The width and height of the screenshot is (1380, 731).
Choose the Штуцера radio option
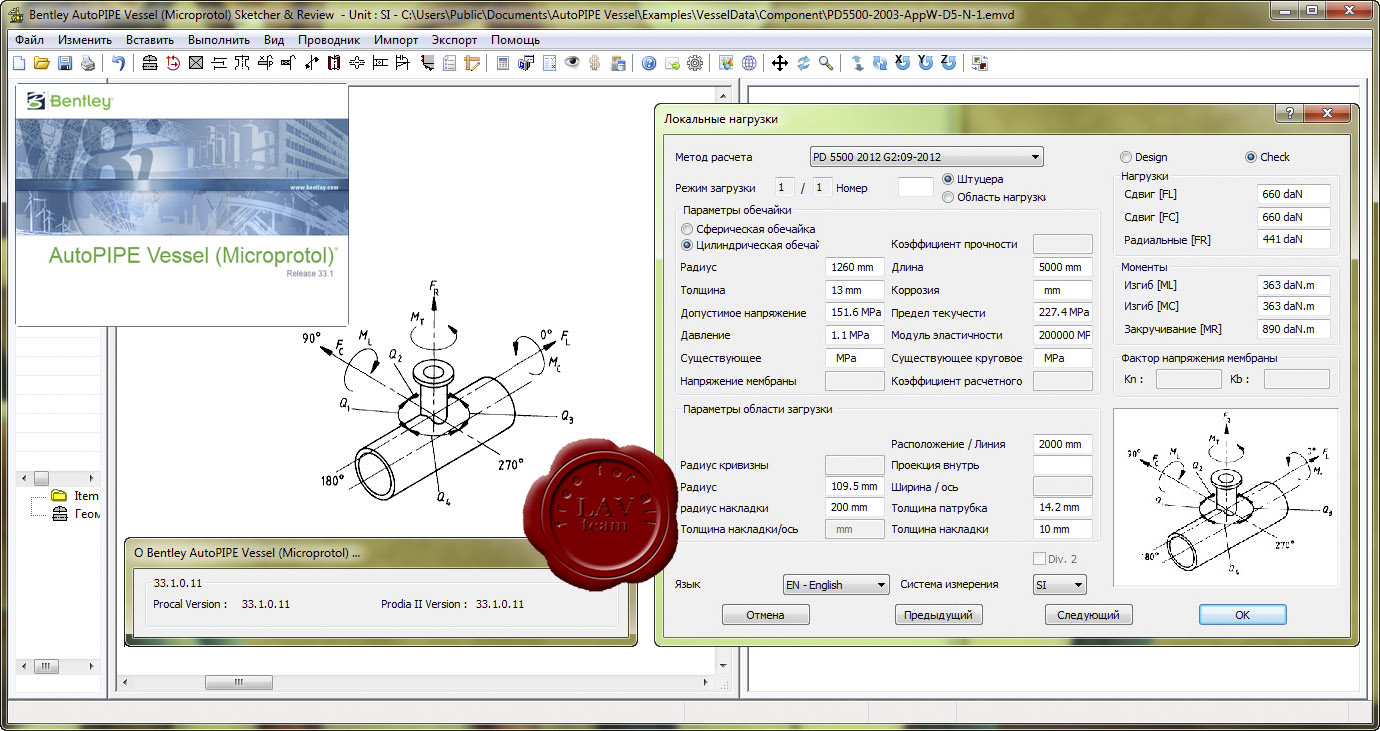[x=949, y=179]
